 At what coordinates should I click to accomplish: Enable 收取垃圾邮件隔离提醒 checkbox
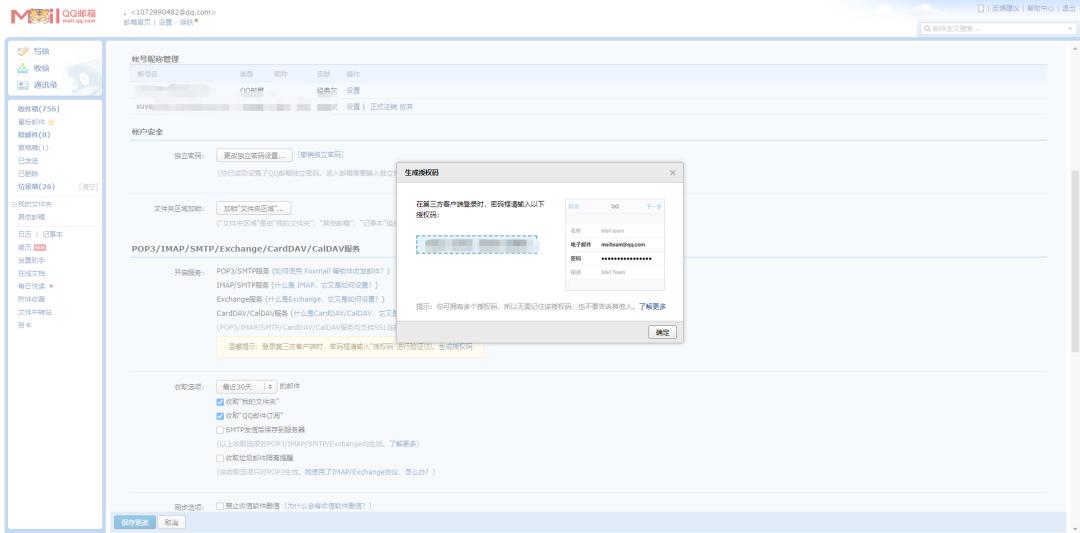[220, 458]
